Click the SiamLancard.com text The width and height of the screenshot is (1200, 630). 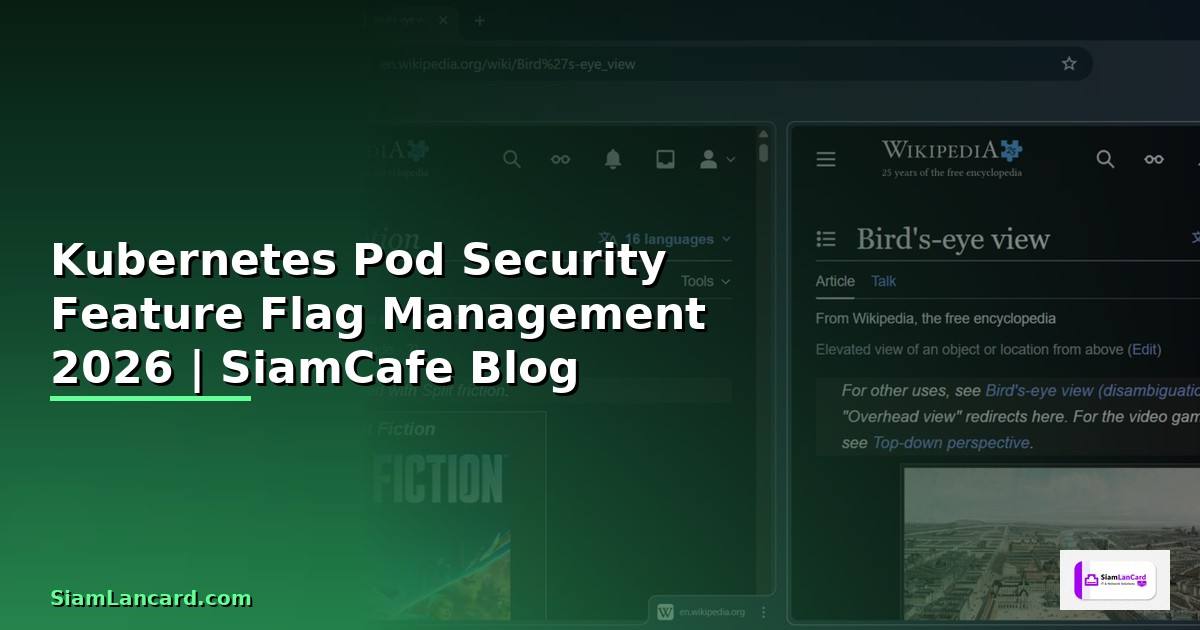coord(151,598)
